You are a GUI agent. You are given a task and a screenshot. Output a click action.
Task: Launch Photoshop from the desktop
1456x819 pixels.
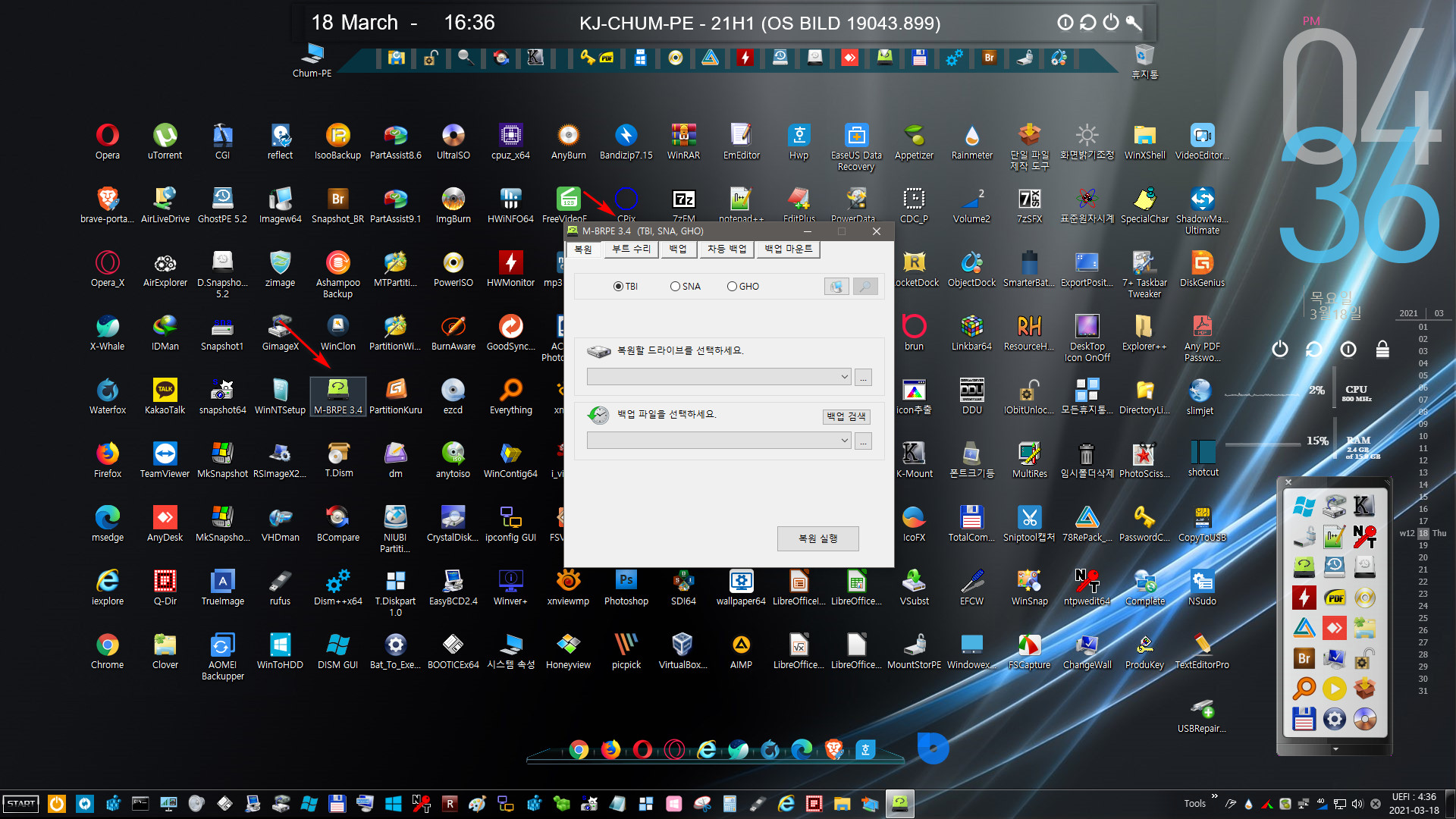(626, 588)
